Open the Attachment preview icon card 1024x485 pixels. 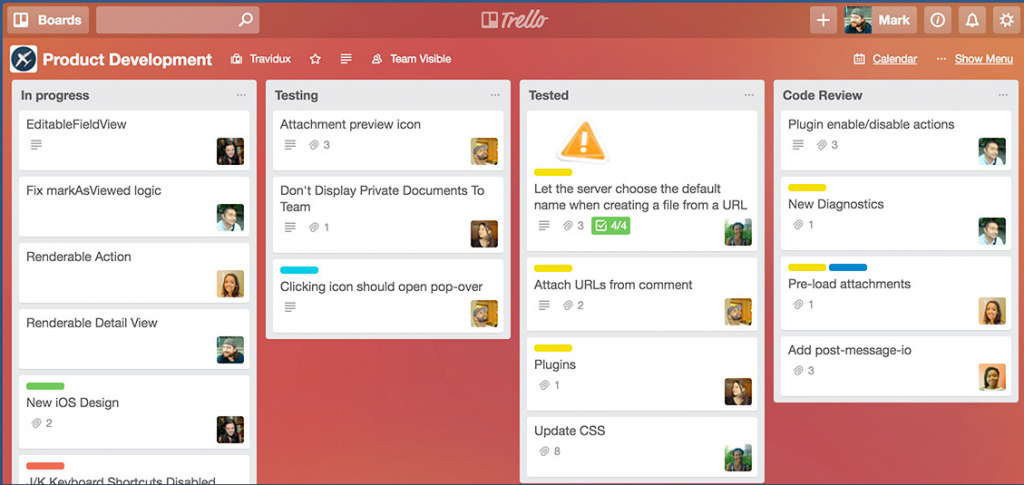click(x=388, y=140)
